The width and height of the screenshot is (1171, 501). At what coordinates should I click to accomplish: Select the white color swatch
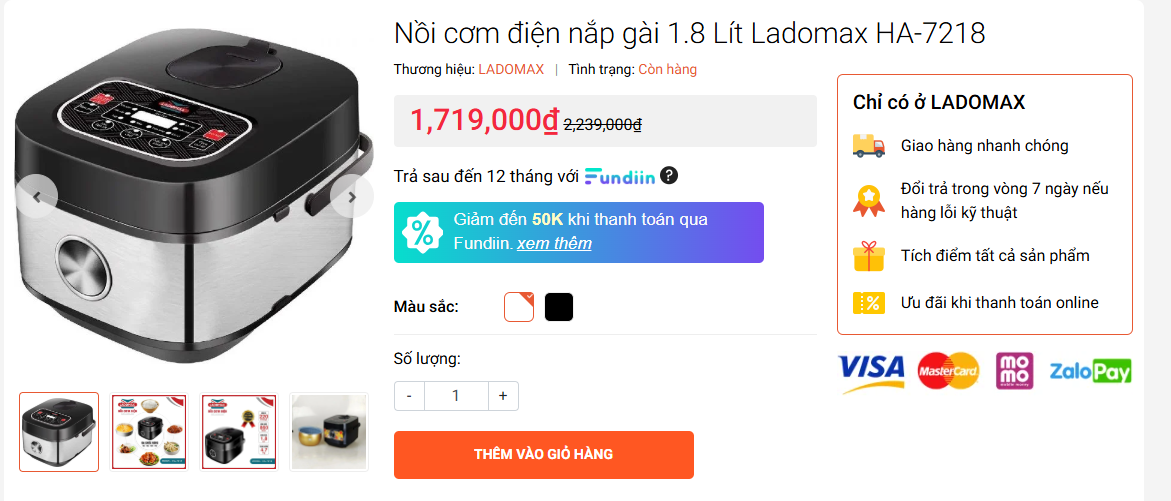point(519,307)
